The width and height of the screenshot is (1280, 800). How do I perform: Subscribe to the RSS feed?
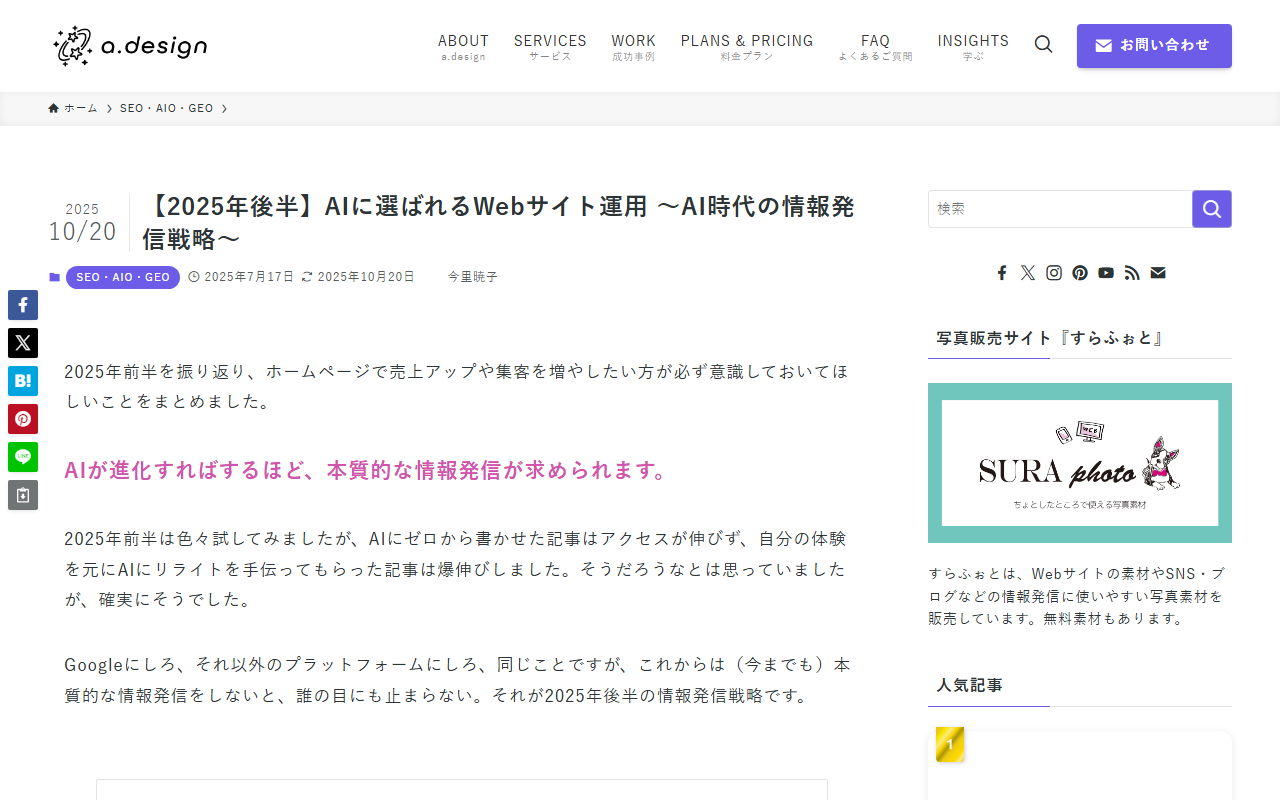[x=1131, y=271]
